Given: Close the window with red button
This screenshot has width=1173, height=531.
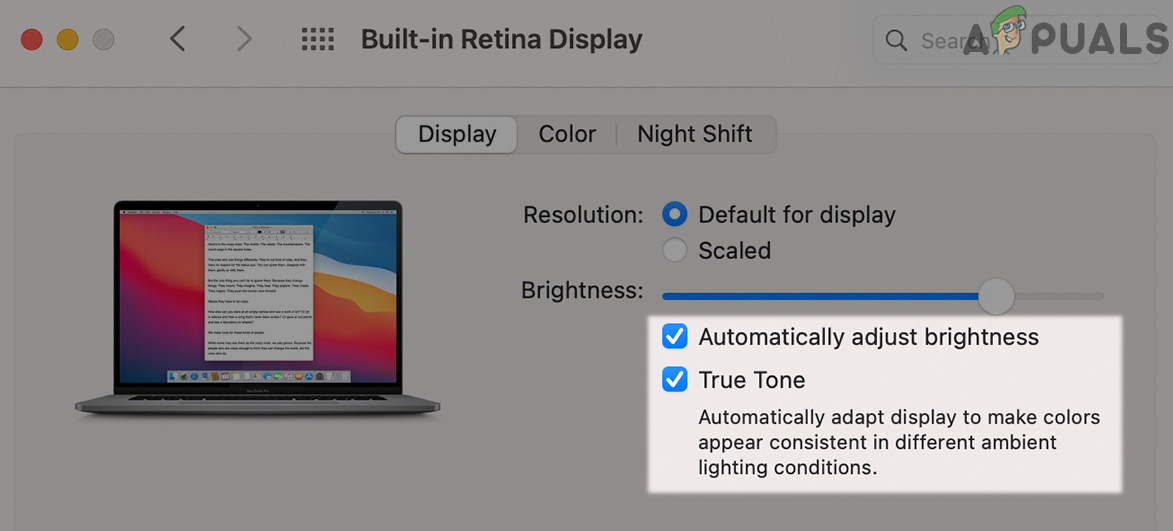Looking at the screenshot, I should tap(32, 40).
